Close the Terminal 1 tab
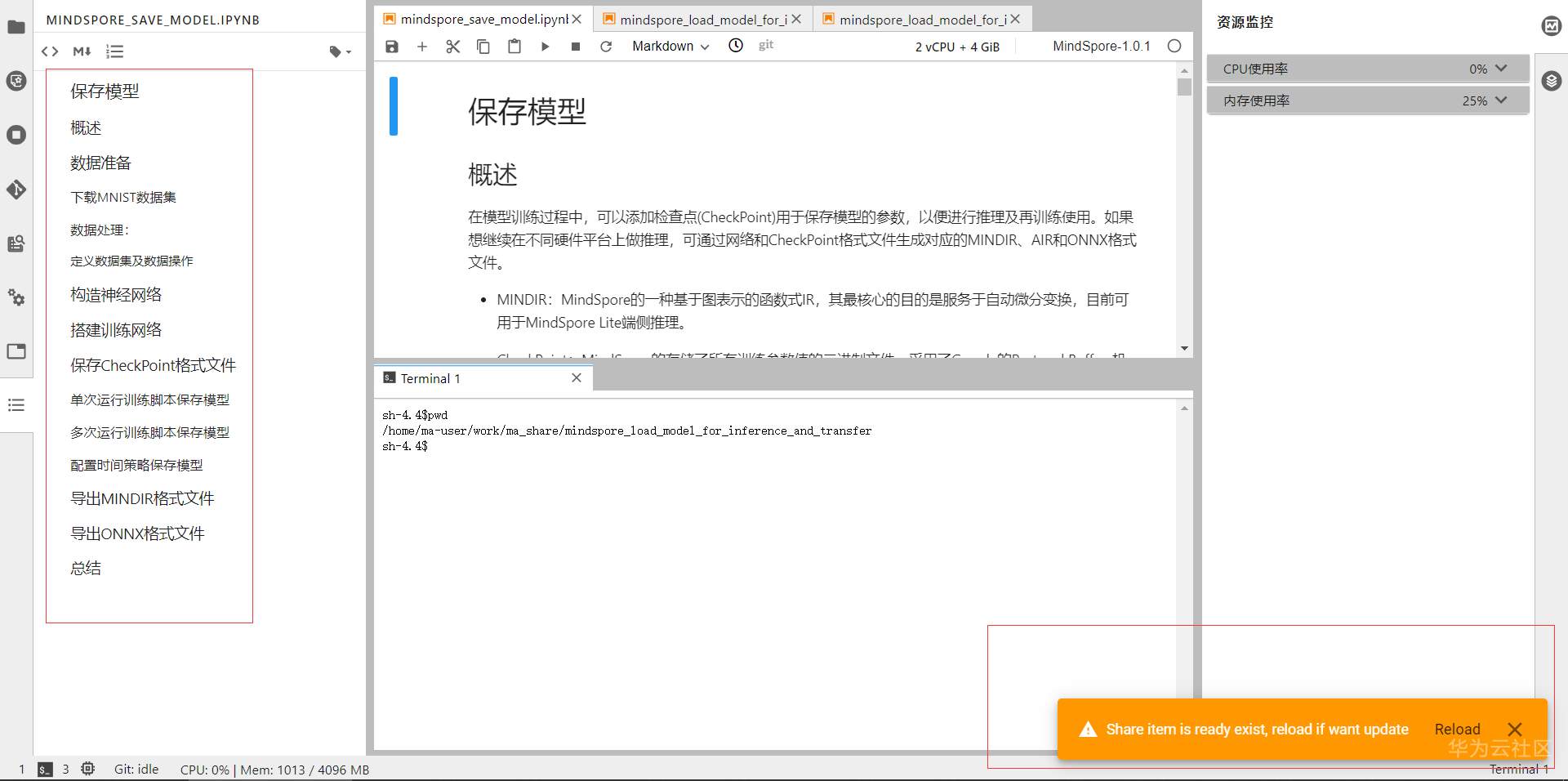 [x=577, y=378]
